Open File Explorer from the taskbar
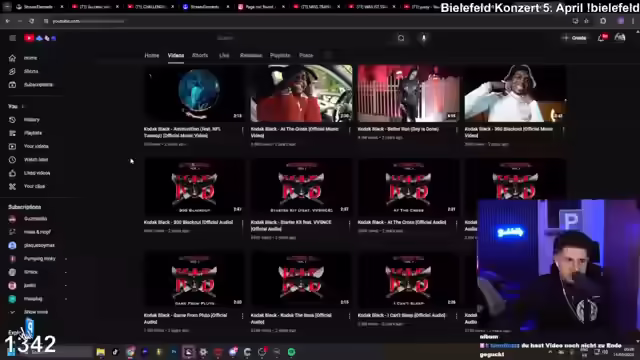Image resolution: width=640 pixels, height=360 pixels. pos(100,352)
